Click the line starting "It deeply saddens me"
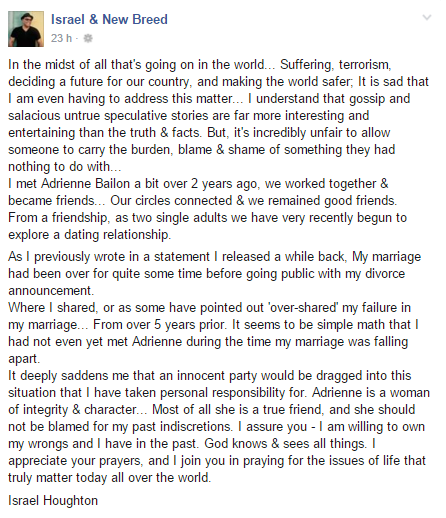The width and height of the screenshot is (446, 518). (x=209, y=376)
